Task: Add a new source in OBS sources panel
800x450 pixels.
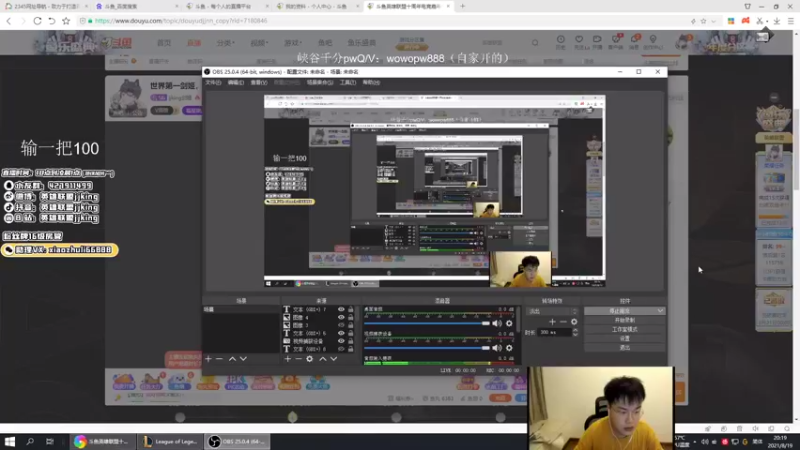Action: click(288, 359)
